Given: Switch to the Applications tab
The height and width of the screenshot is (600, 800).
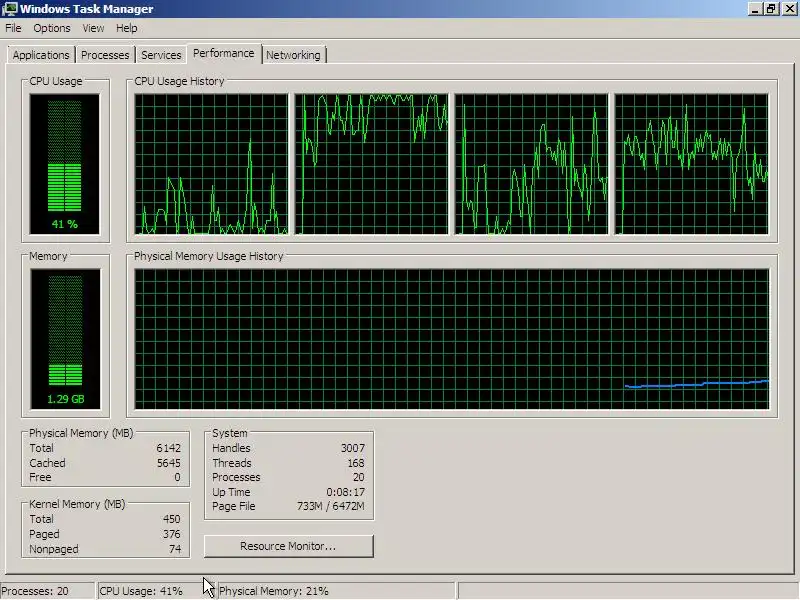Looking at the screenshot, I should [x=41, y=55].
